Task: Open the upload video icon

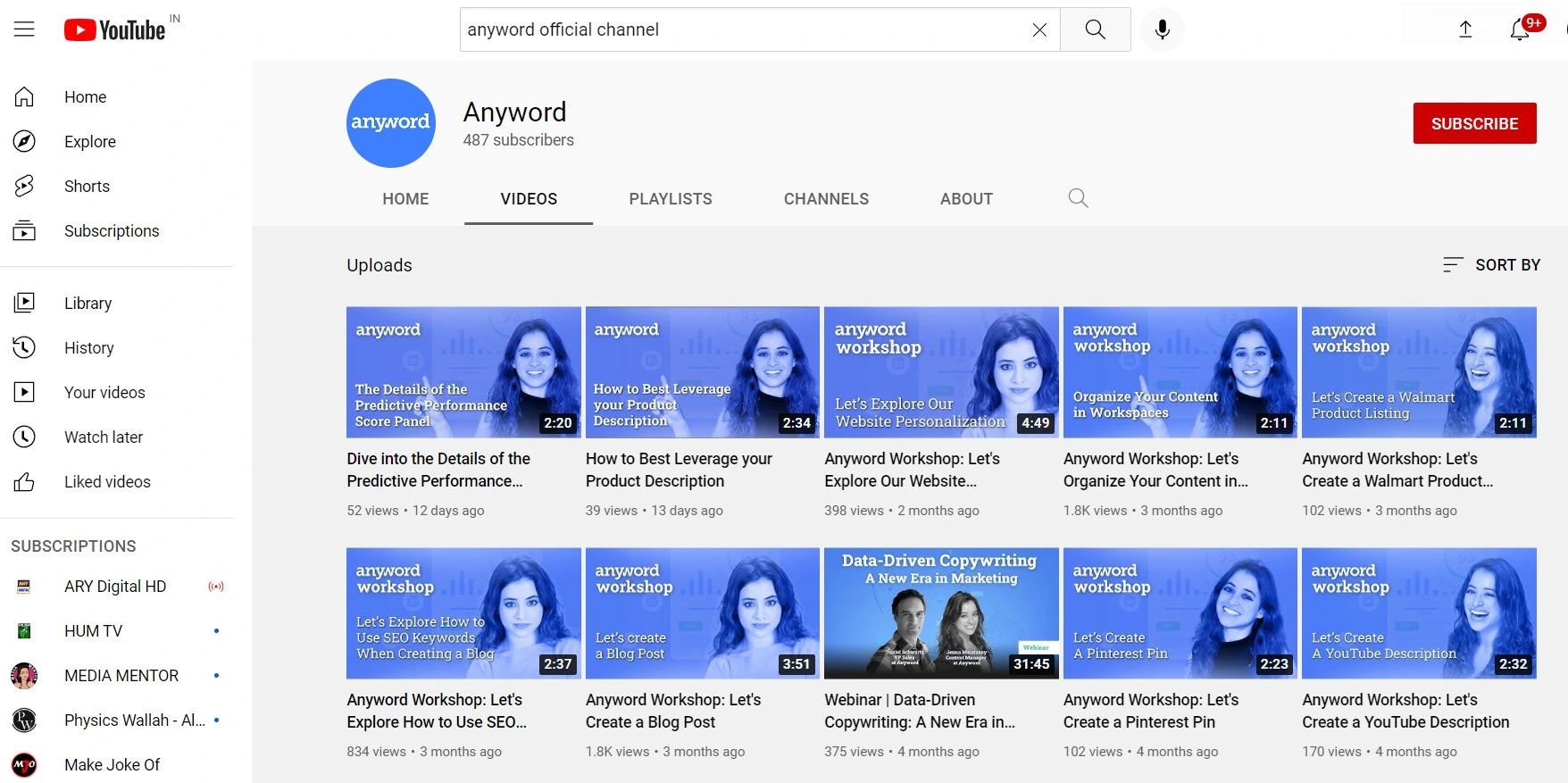Action: (x=1465, y=29)
